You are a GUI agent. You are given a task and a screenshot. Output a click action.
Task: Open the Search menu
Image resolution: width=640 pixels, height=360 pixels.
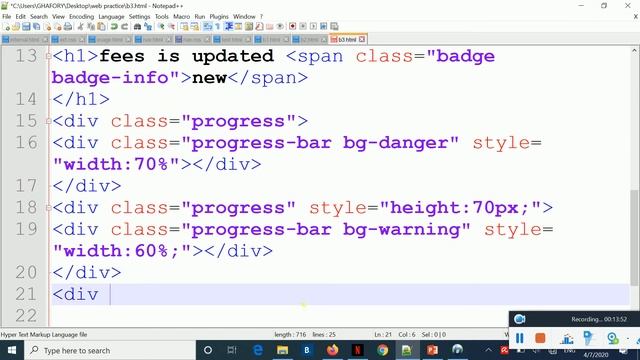[39, 17]
